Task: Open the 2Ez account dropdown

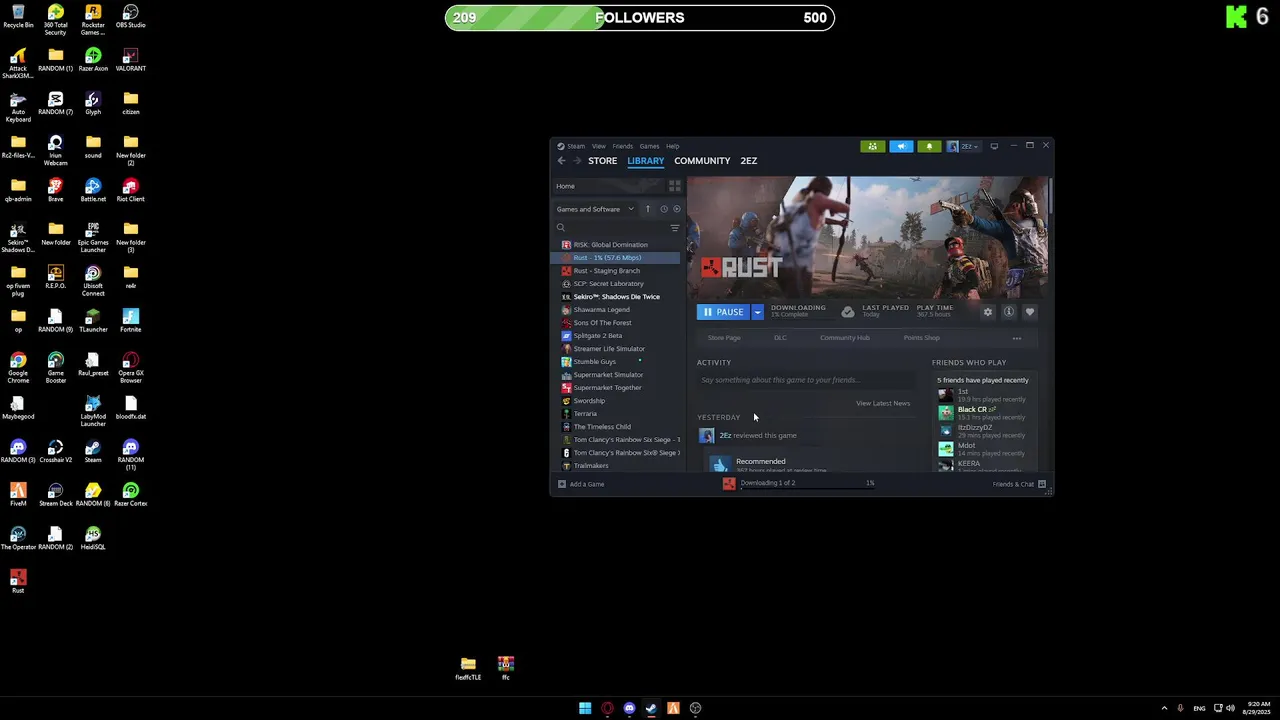Action: click(964, 146)
